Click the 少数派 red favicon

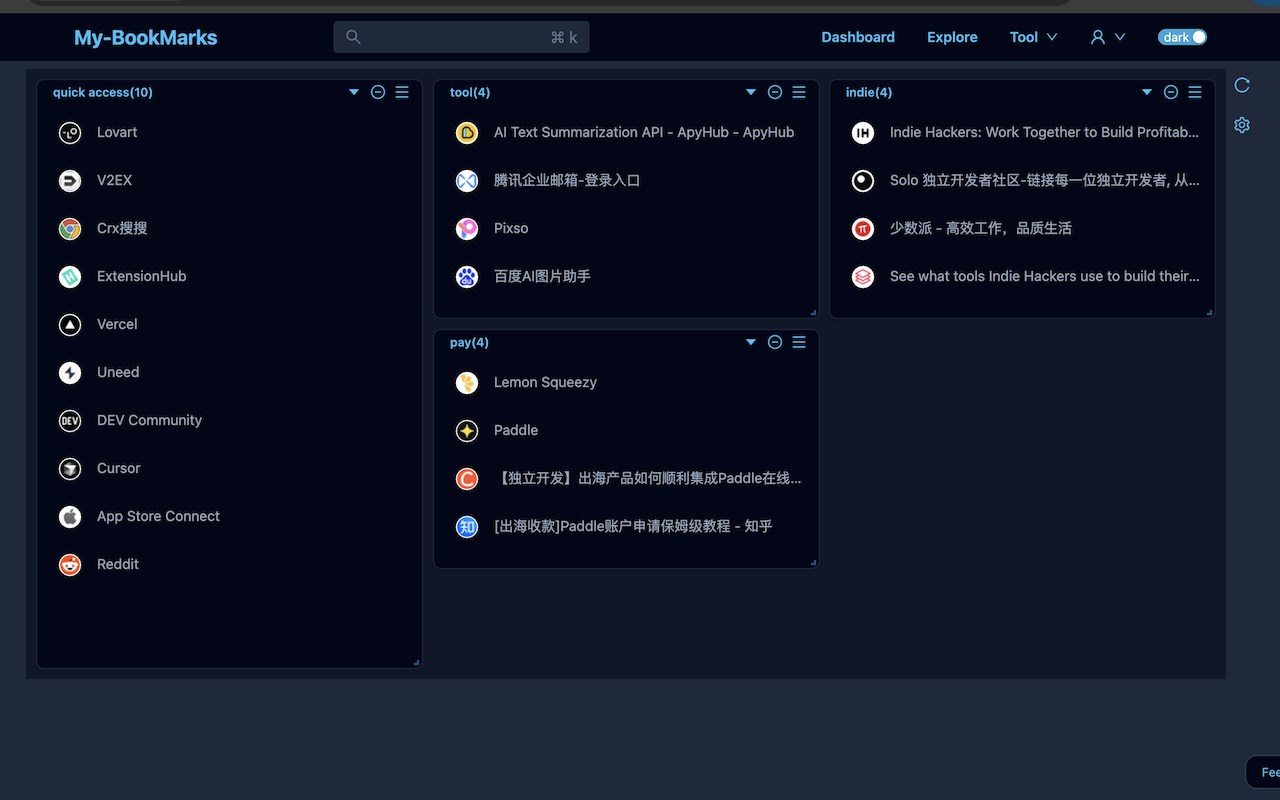(x=863, y=228)
